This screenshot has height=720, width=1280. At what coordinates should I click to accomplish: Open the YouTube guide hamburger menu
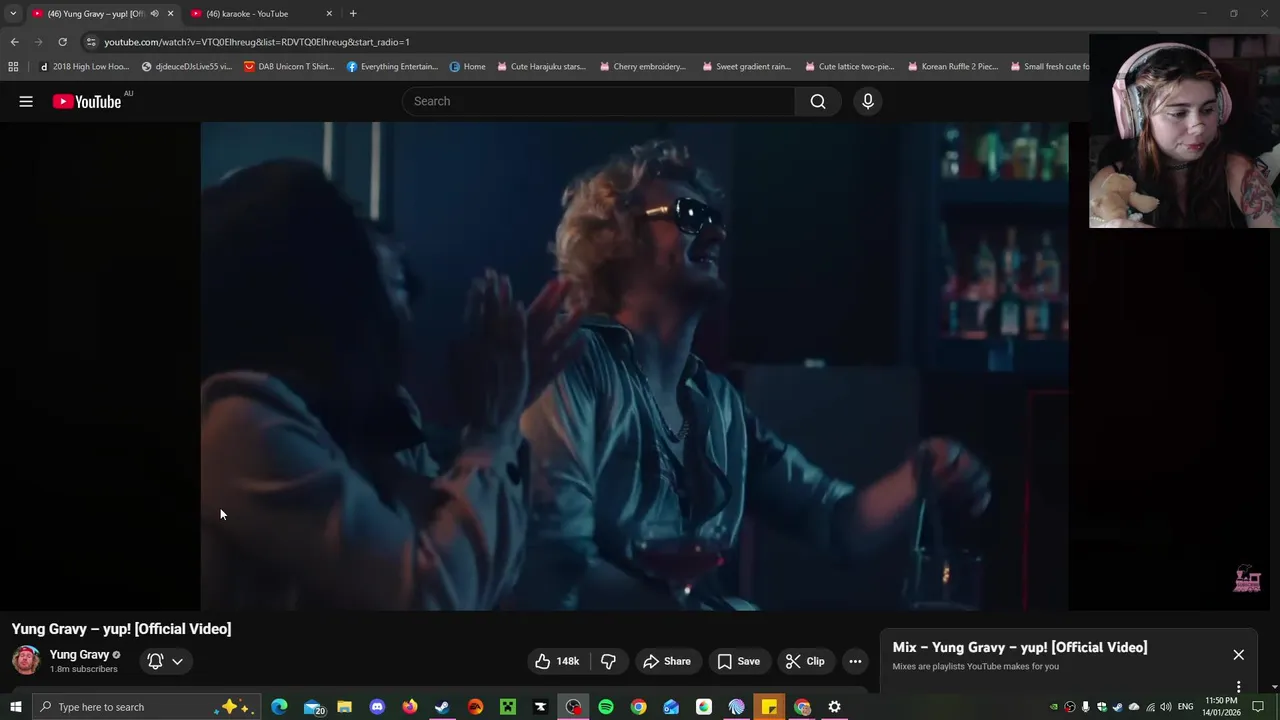[26, 101]
